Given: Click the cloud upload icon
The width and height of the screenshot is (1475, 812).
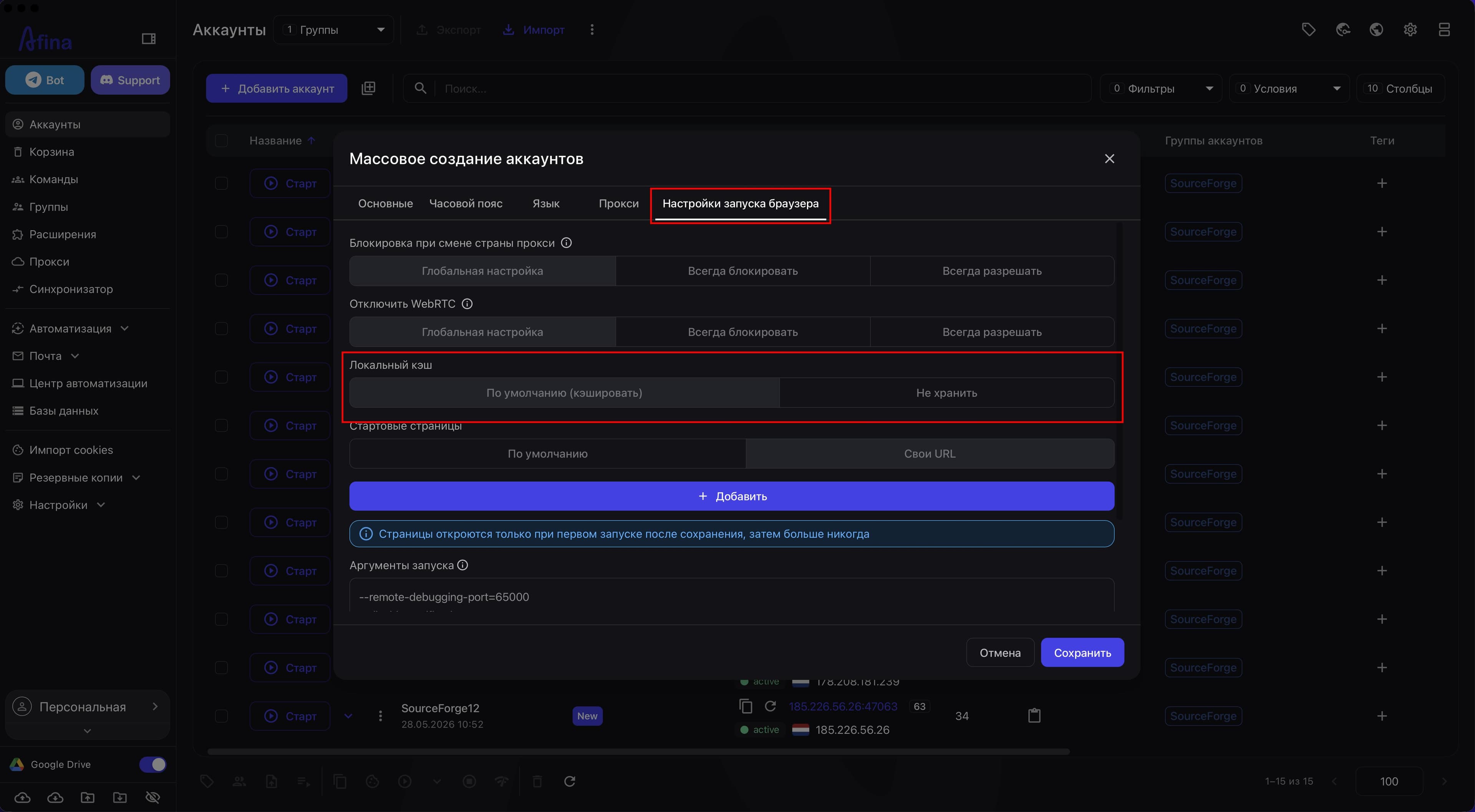Looking at the screenshot, I should pyautogui.click(x=22, y=797).
